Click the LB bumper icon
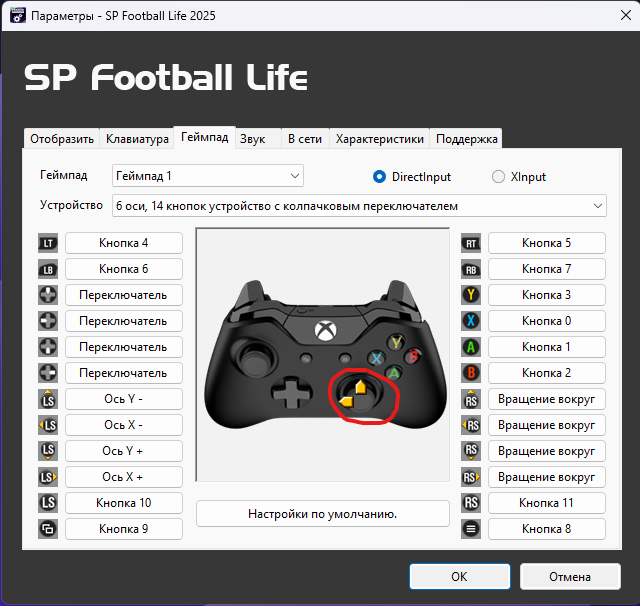640x606 pixels. (x=48, y=269)
